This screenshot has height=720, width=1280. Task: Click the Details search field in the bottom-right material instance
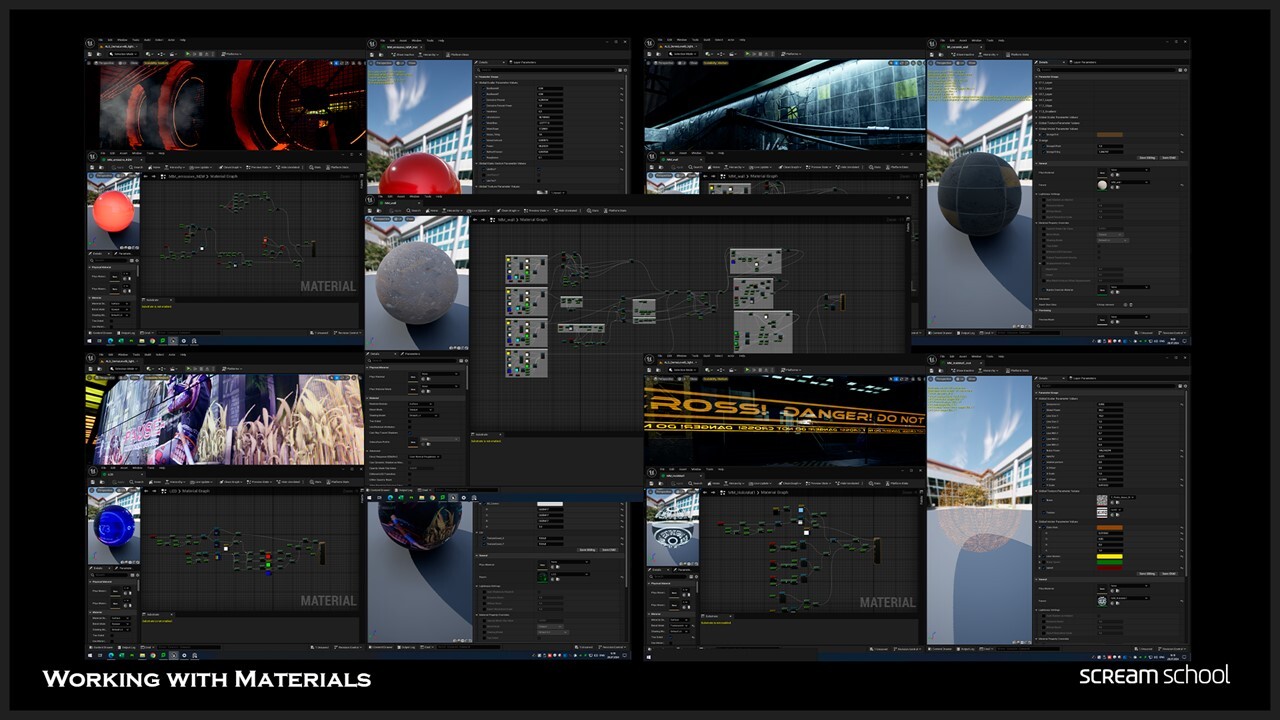click(x=1105, y=386)
